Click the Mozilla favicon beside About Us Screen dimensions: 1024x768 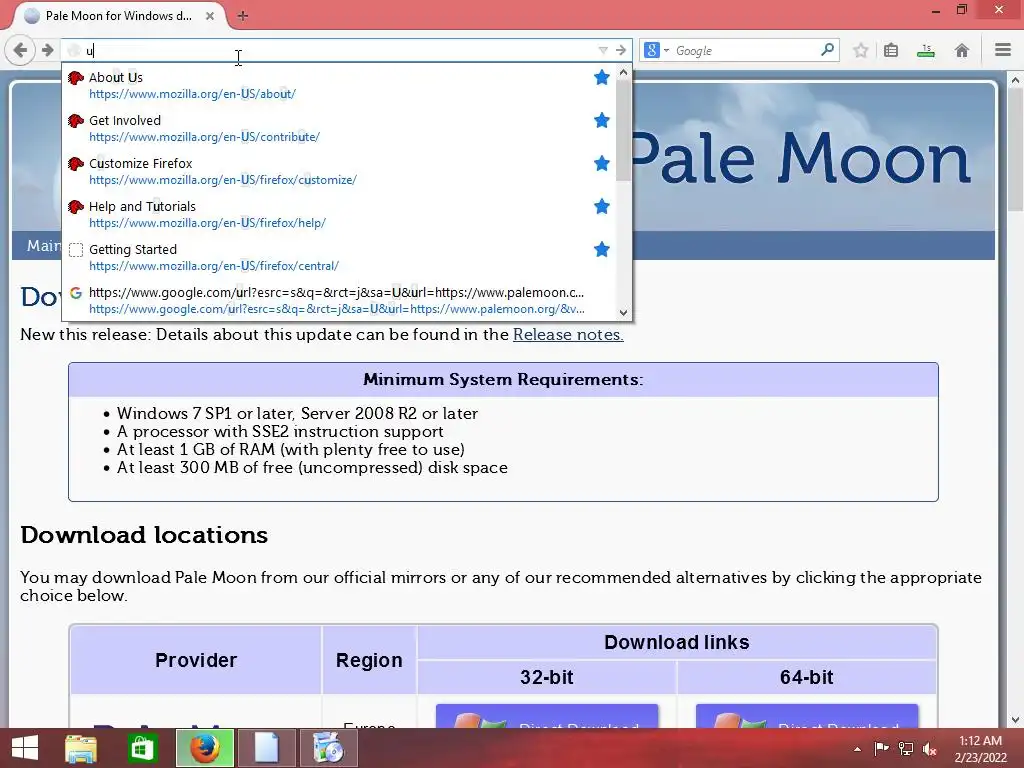coord(76,78)
